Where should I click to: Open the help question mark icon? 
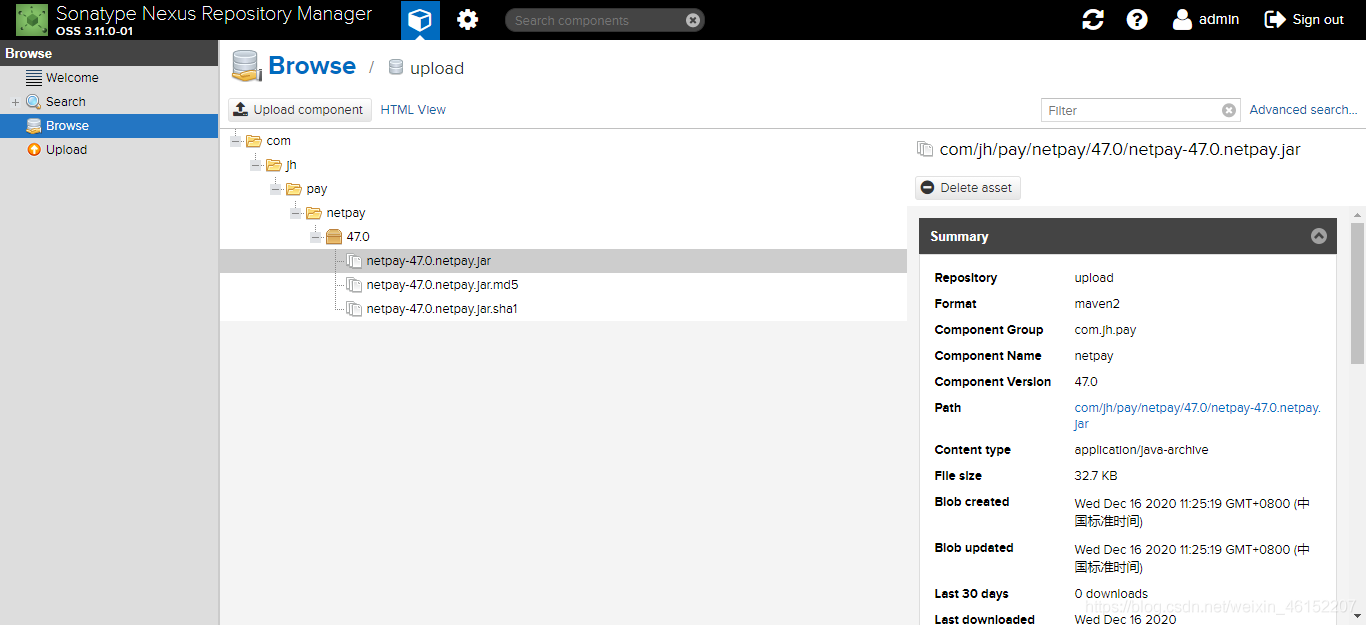pyautogui.click(x=1137, y=20)
